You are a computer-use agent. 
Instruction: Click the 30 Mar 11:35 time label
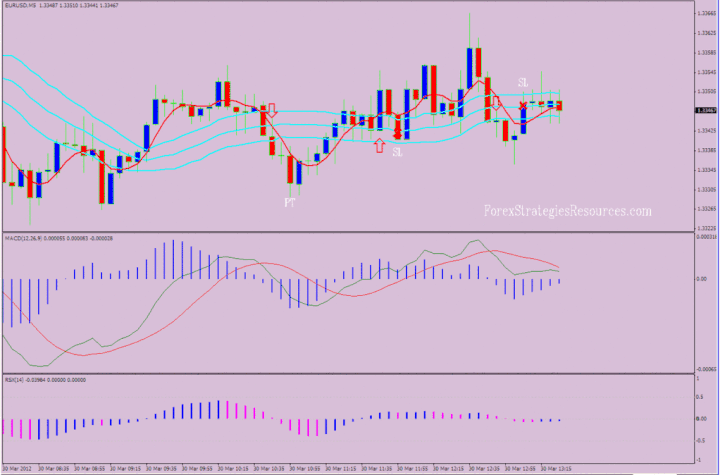pos(377,469)
